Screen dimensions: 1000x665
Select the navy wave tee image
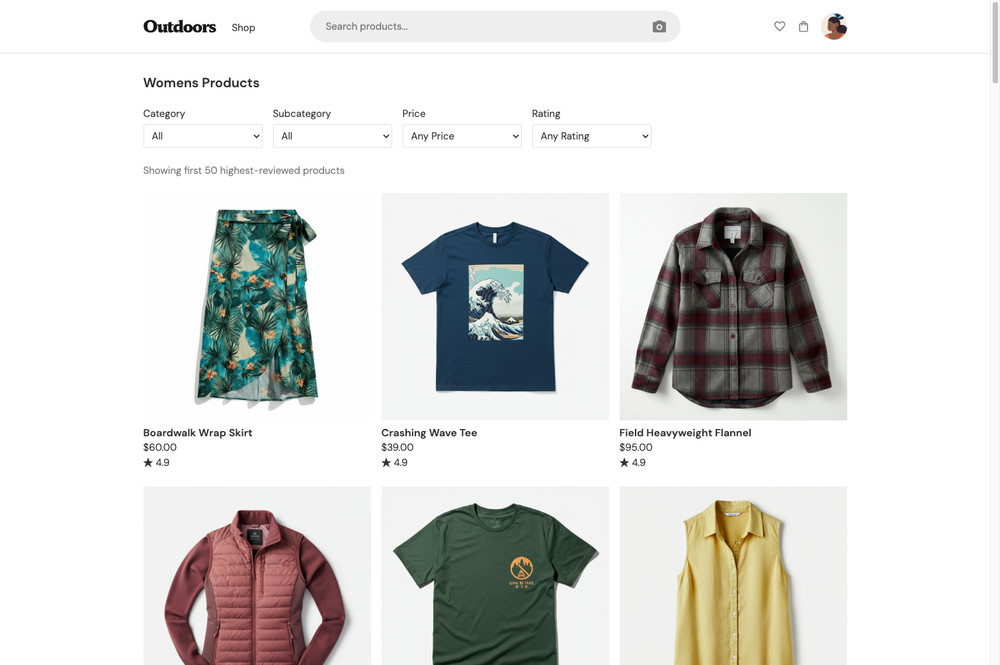point(495,307)
